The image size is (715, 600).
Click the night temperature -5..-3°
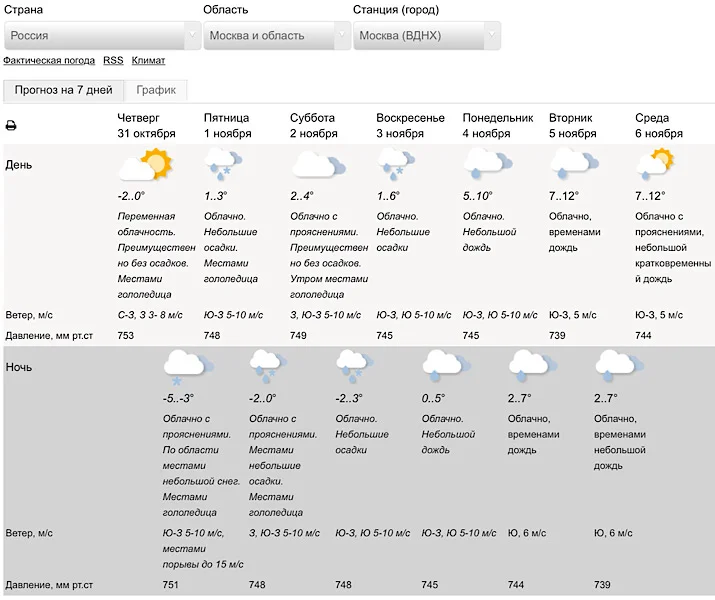tap(178, 398)
